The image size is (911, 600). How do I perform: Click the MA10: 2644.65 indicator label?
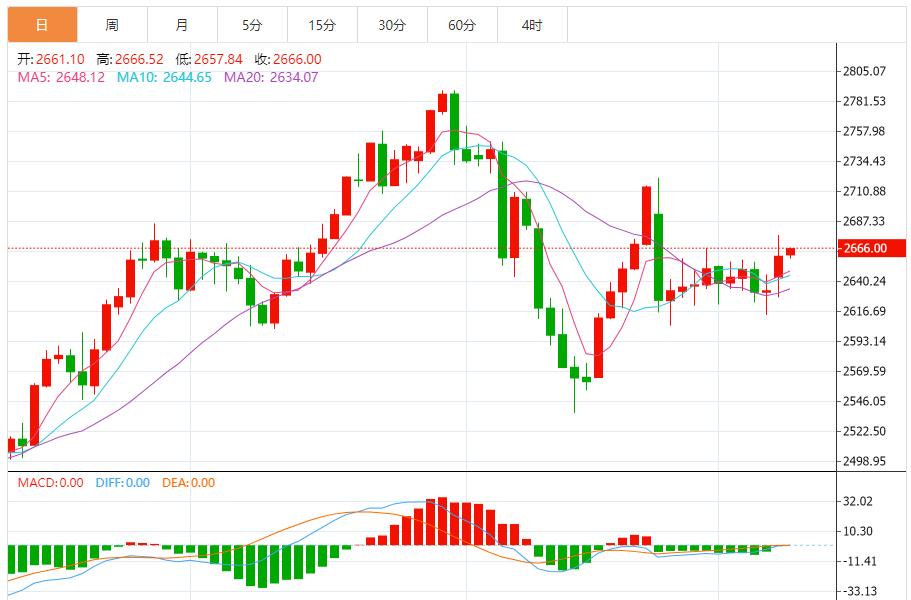164,77
